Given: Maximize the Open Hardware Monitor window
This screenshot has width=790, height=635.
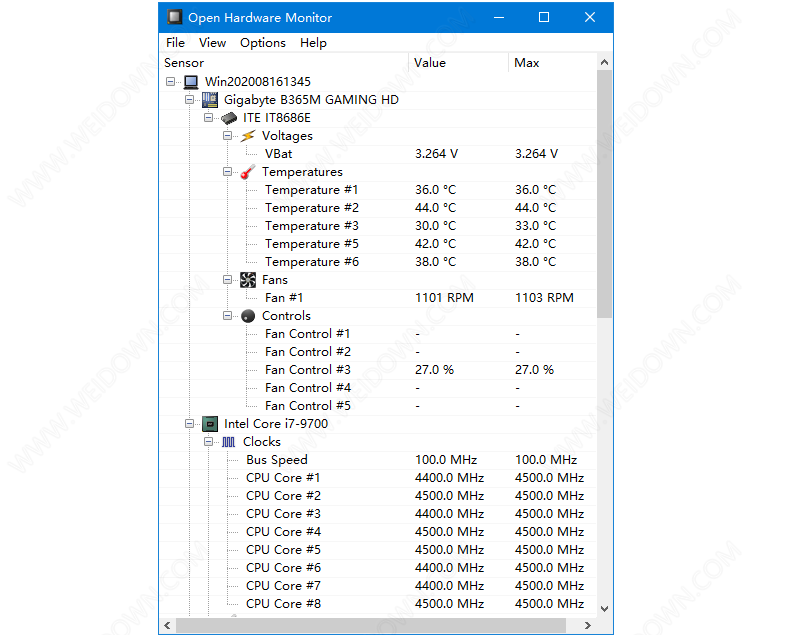Looking at the screenshot, I should point(544,17).
